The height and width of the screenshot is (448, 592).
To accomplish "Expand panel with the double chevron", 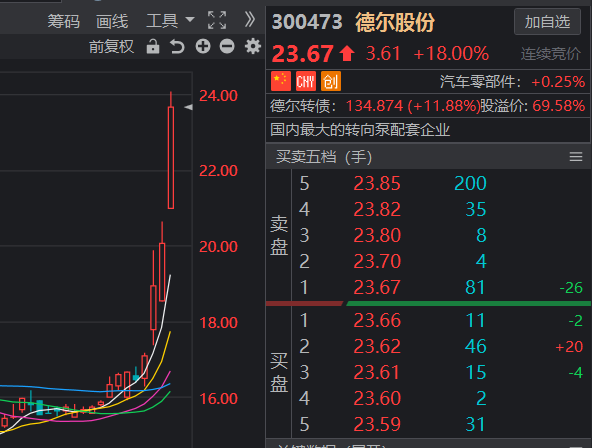I will click(x=249, y=19).
